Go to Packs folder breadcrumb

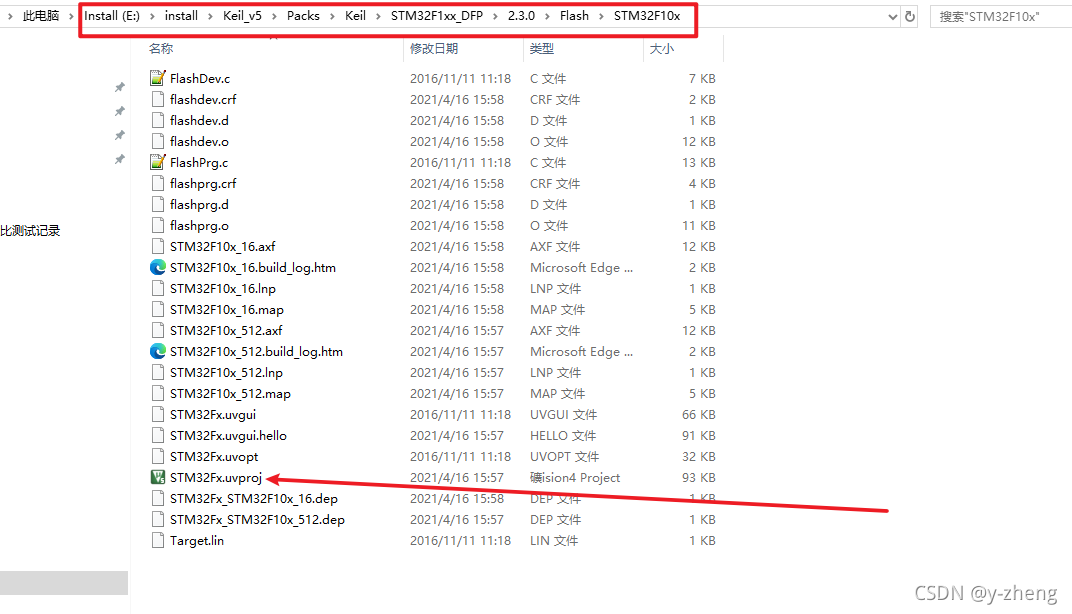tap(303, 16)
